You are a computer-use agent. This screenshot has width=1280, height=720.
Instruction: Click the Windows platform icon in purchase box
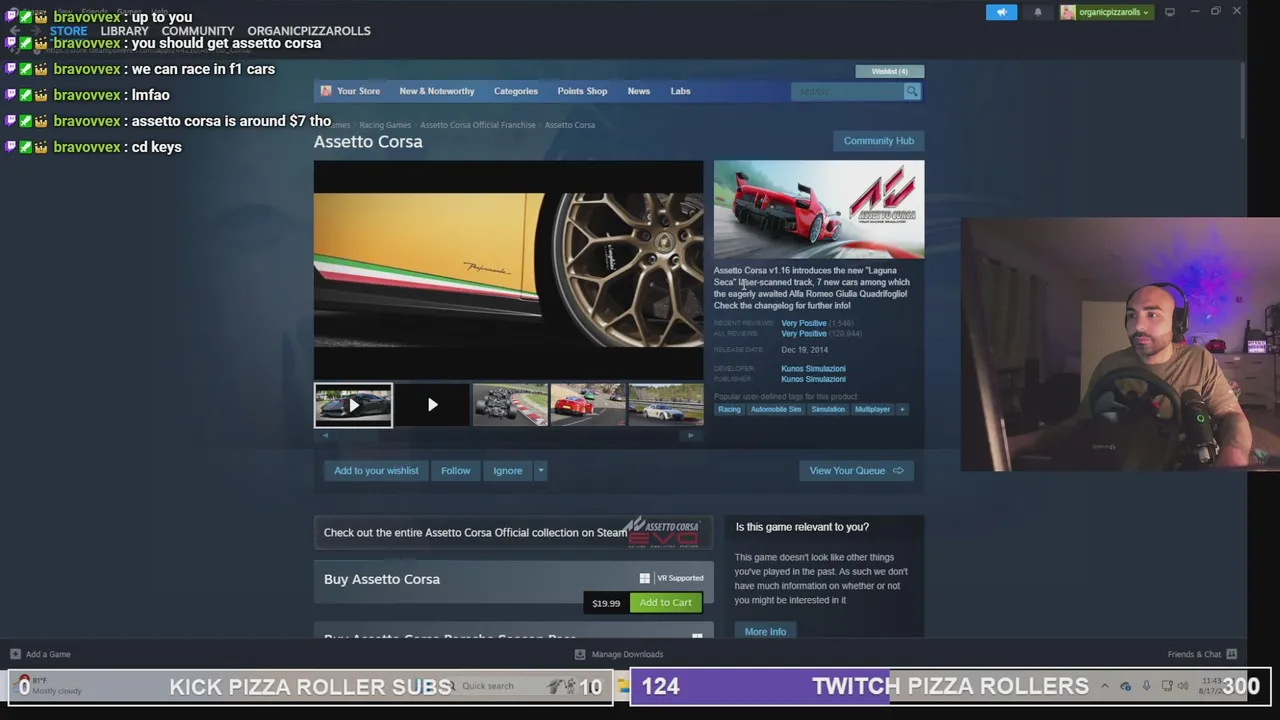(645, 578)
